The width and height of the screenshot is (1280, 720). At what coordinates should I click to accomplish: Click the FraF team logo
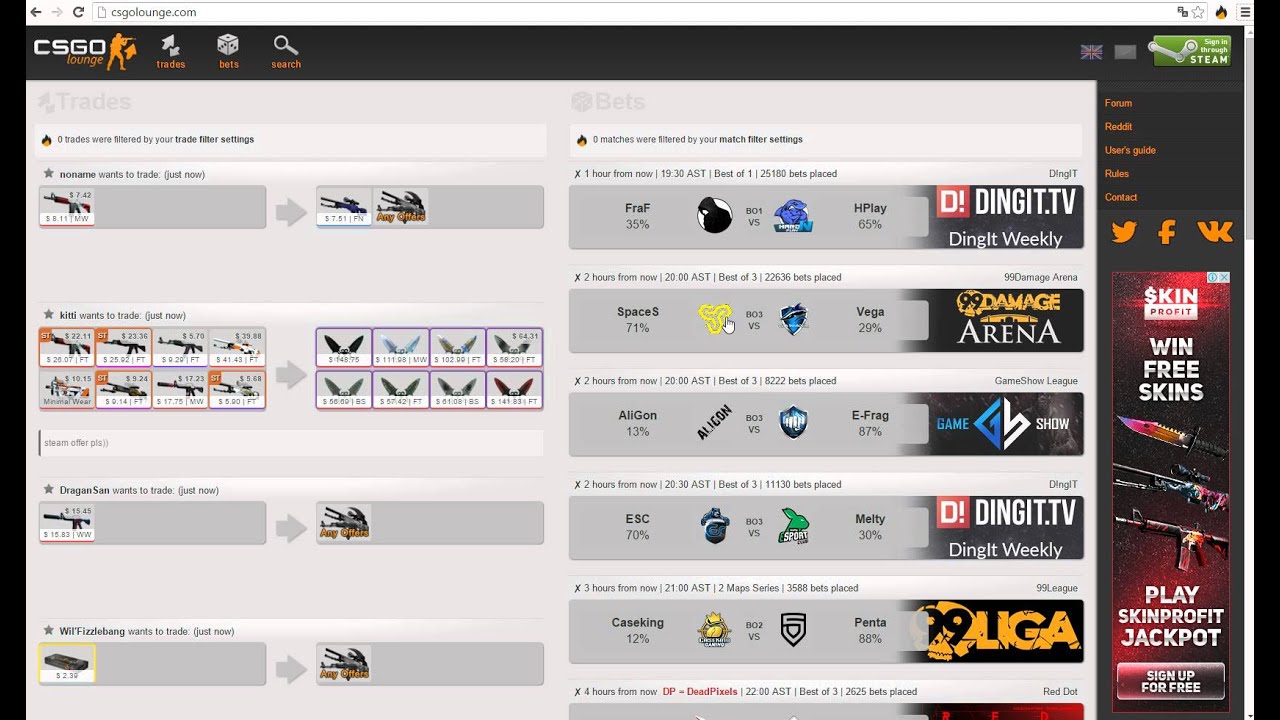point(714,216)
